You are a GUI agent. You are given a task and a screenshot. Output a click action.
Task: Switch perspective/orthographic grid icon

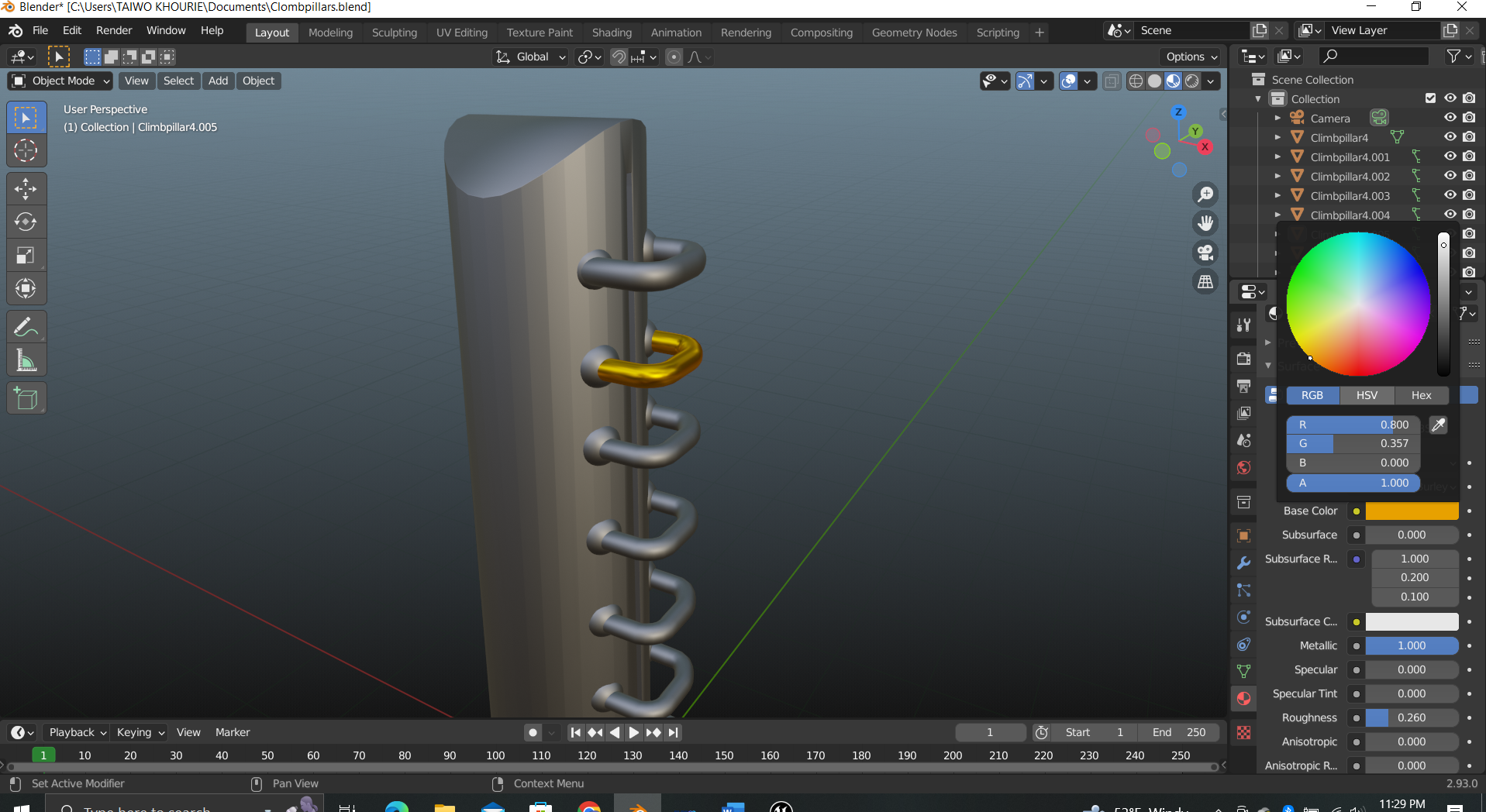tap(1205, 283)
